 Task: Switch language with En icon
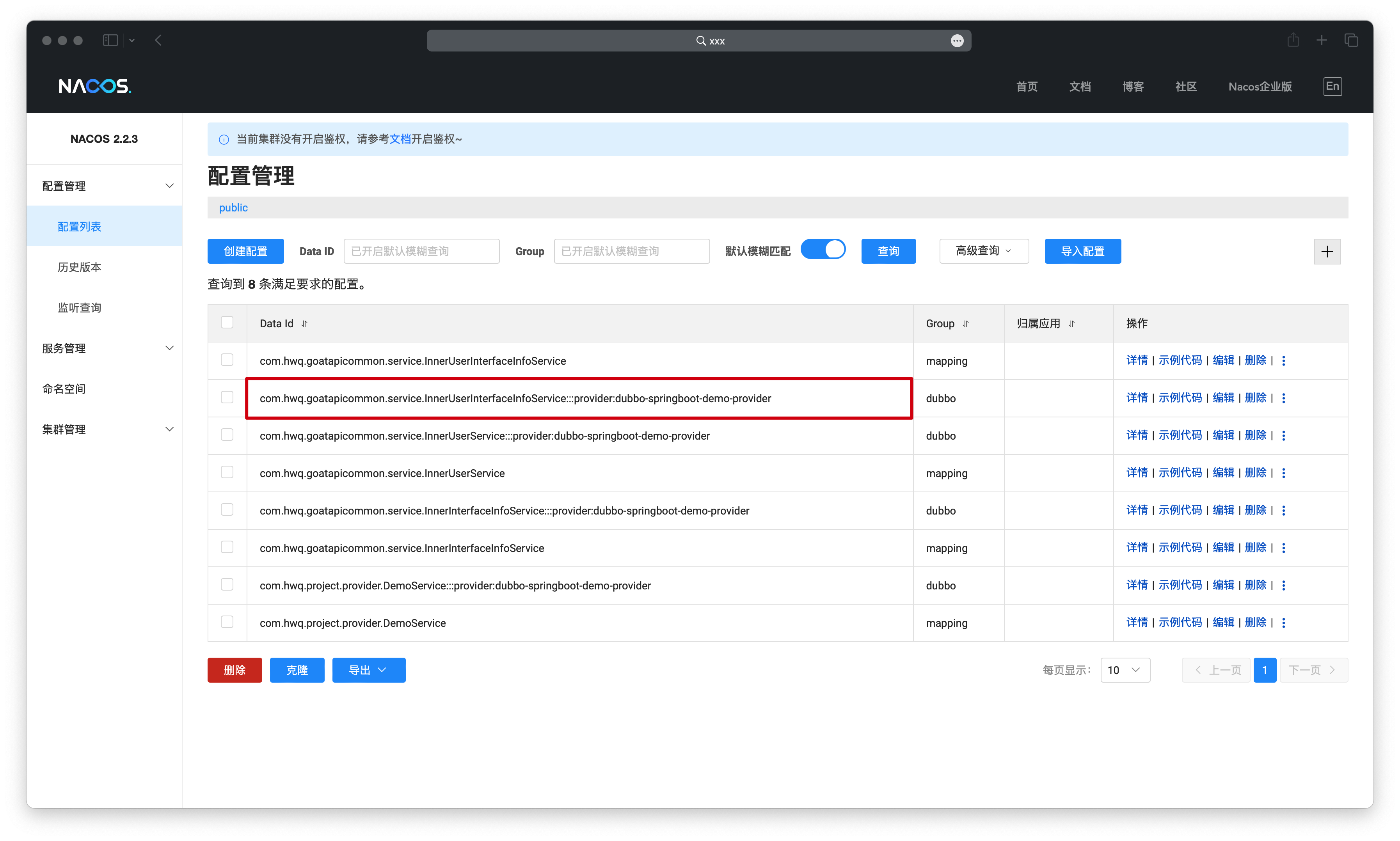(x=1332, y=86)
